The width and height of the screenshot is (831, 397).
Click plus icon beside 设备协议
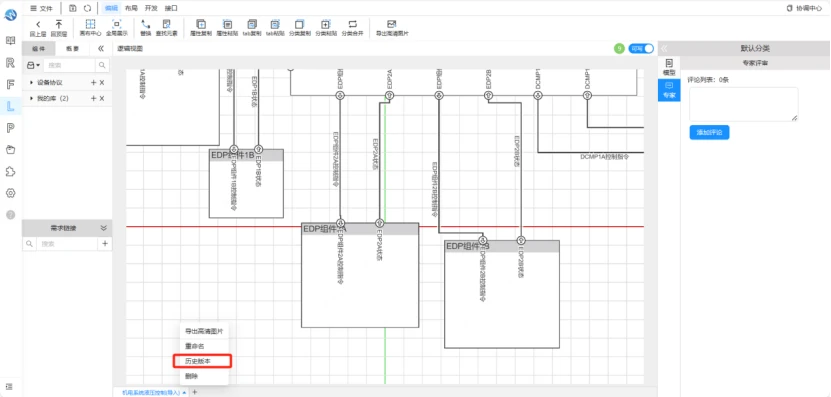[x=94, y=83]
